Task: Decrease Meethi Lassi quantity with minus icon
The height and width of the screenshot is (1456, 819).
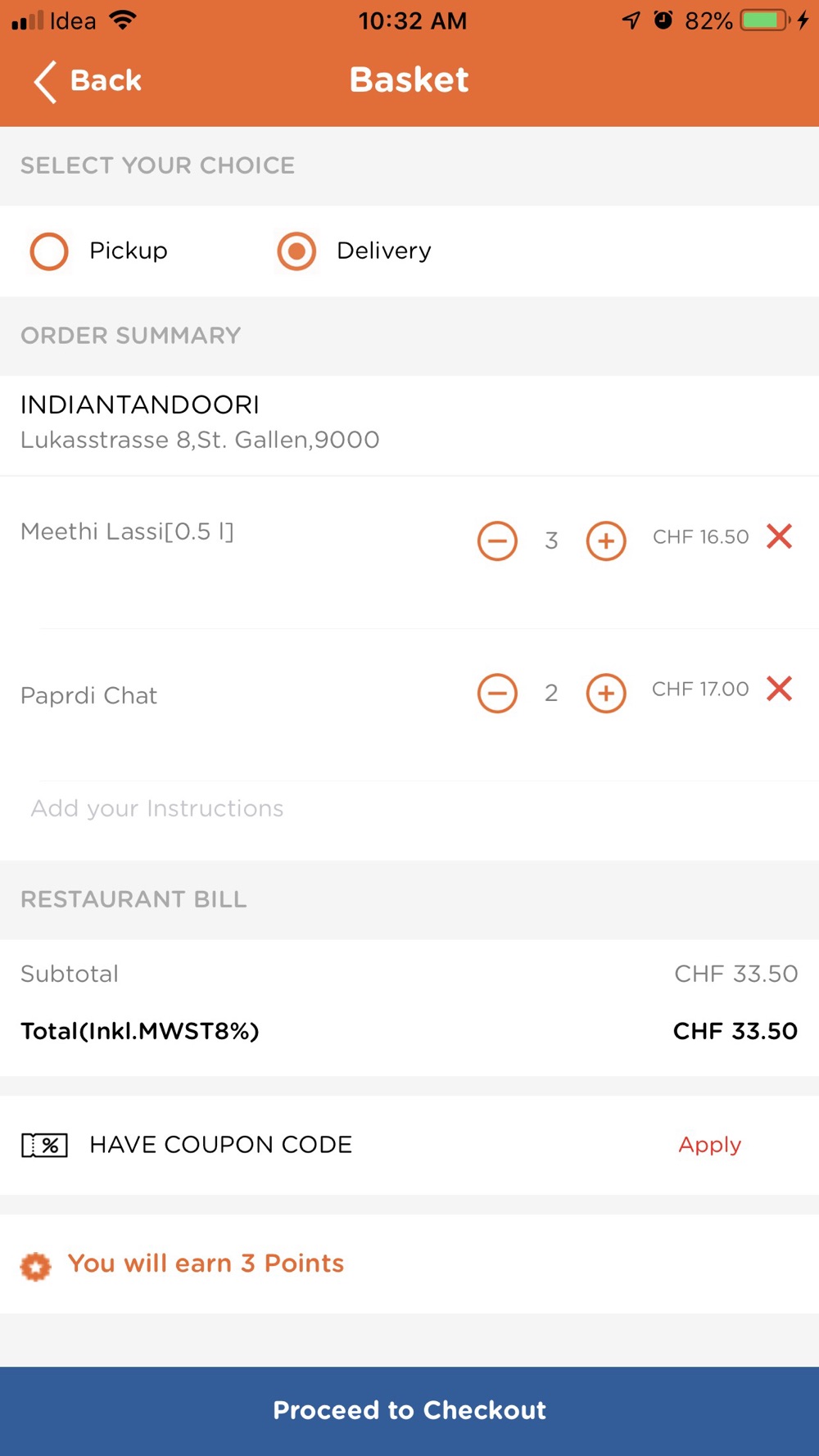Action: pyautogui.click(x=497, y=540)
